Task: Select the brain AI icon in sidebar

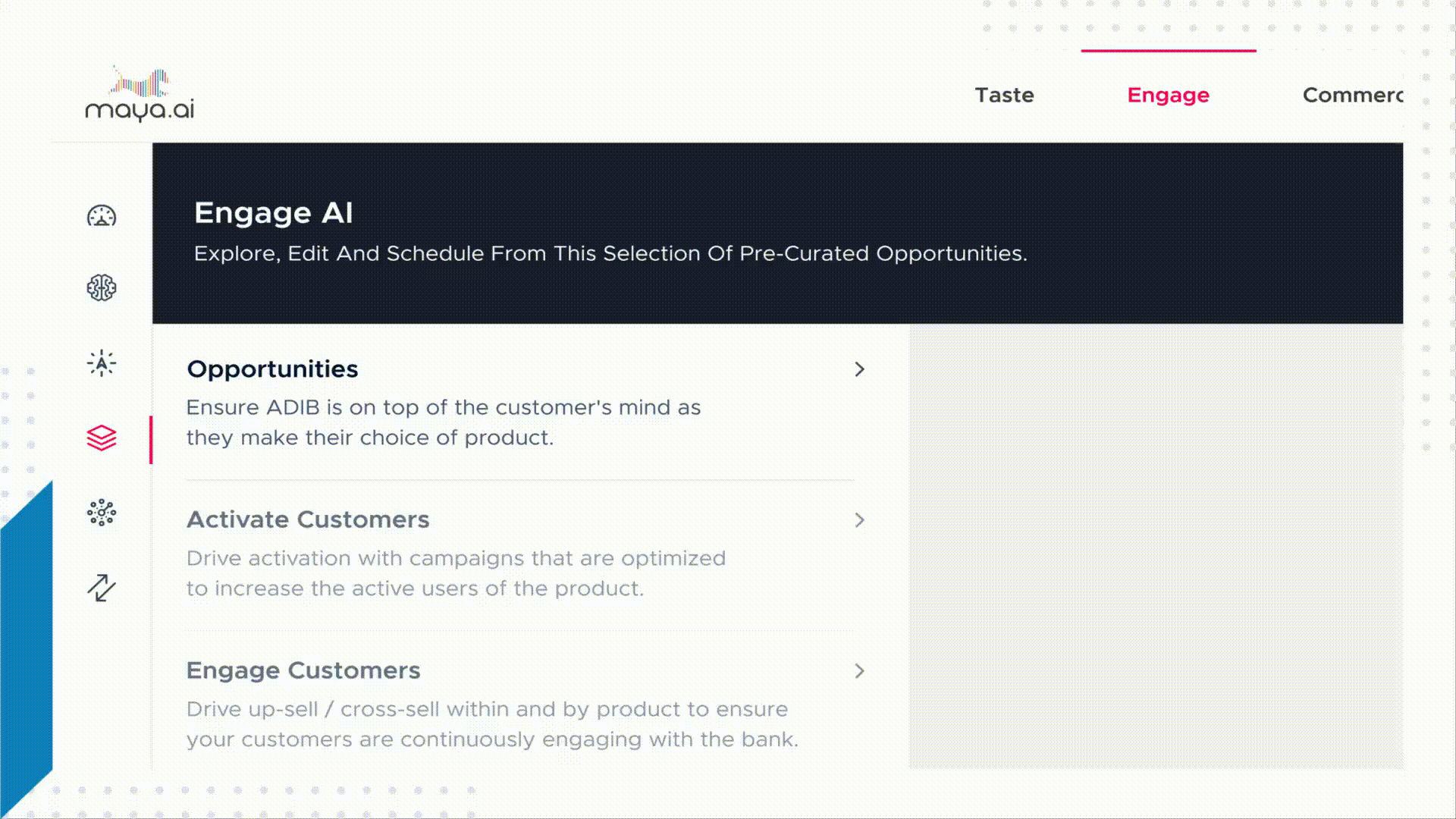Action: [101, 289]
